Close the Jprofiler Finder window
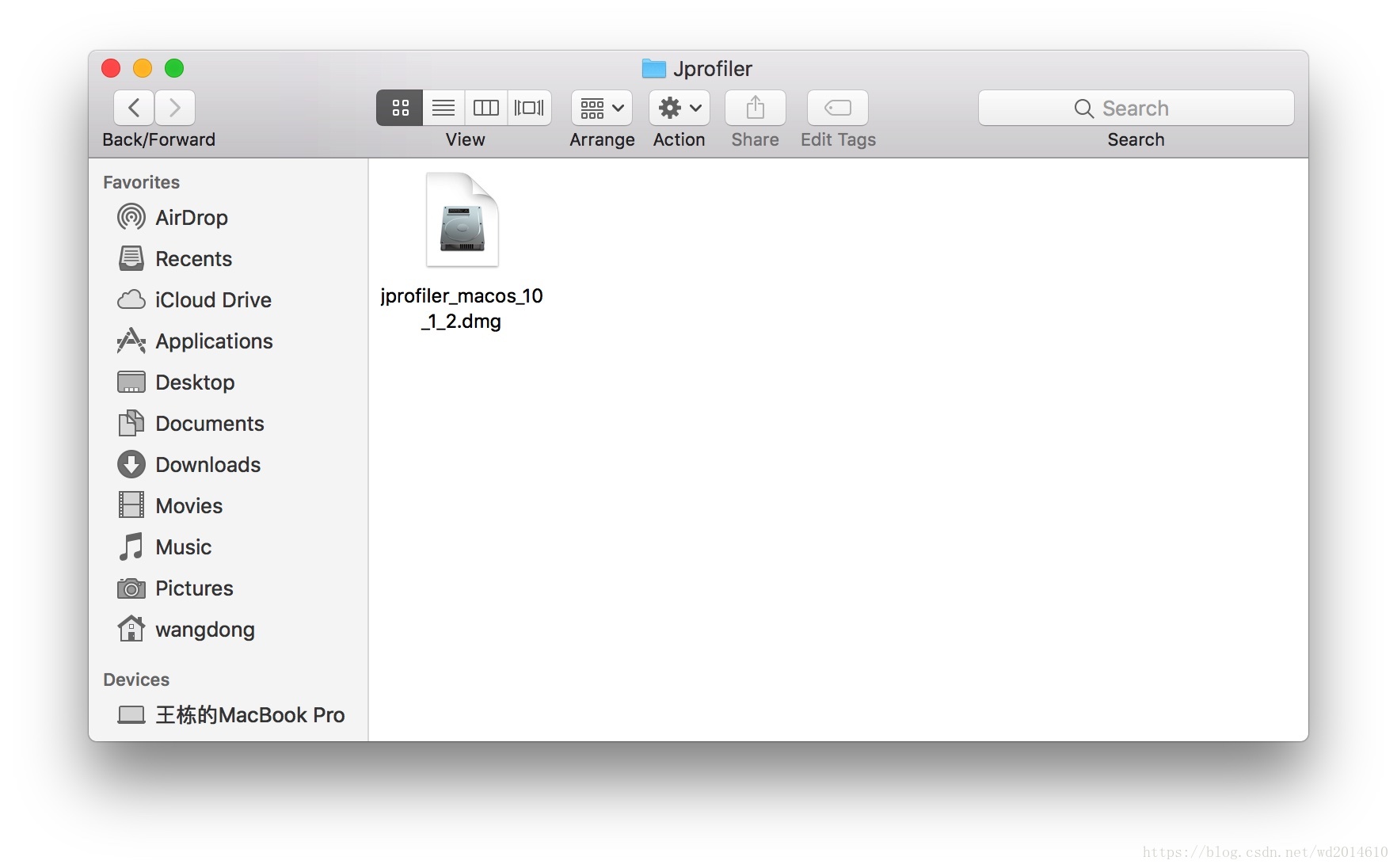Screen dimensions: 1397x868 point(111,68)
